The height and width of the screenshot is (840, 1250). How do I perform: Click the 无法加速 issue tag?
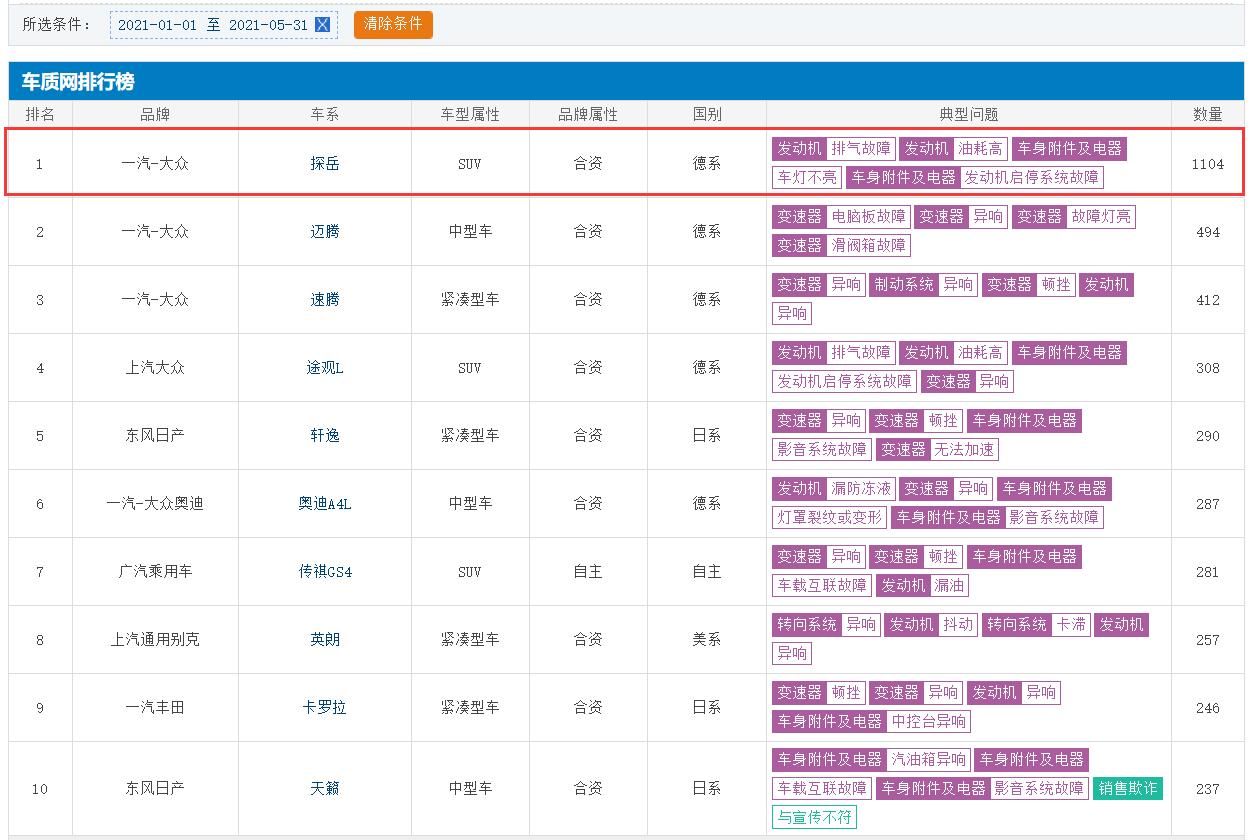(964, 450)
